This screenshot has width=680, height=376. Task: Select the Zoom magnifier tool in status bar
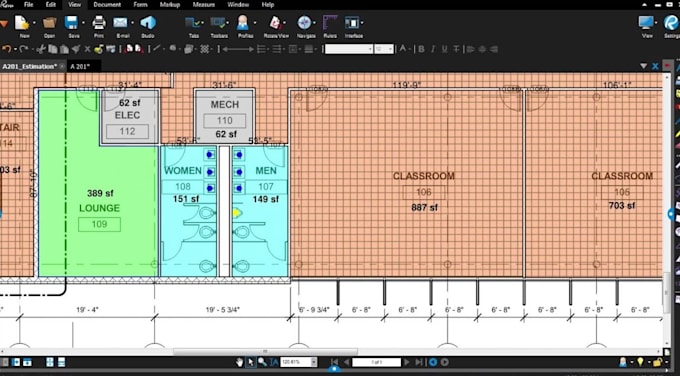coord(262,362)
